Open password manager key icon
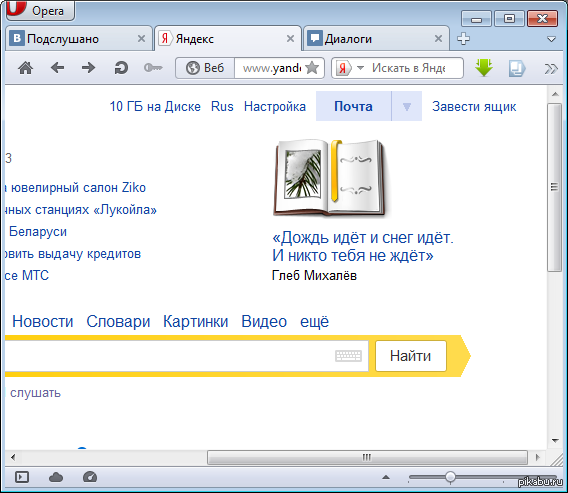 pyautogui.click(x=153, y=68)
